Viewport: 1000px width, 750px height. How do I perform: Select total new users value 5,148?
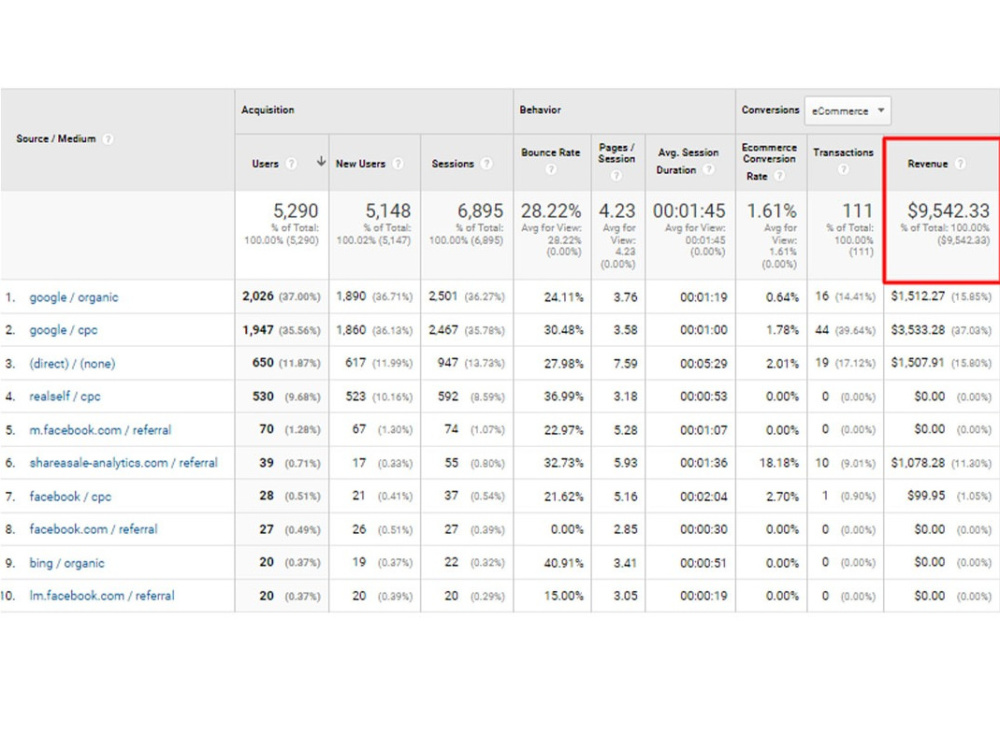[388, 210]
